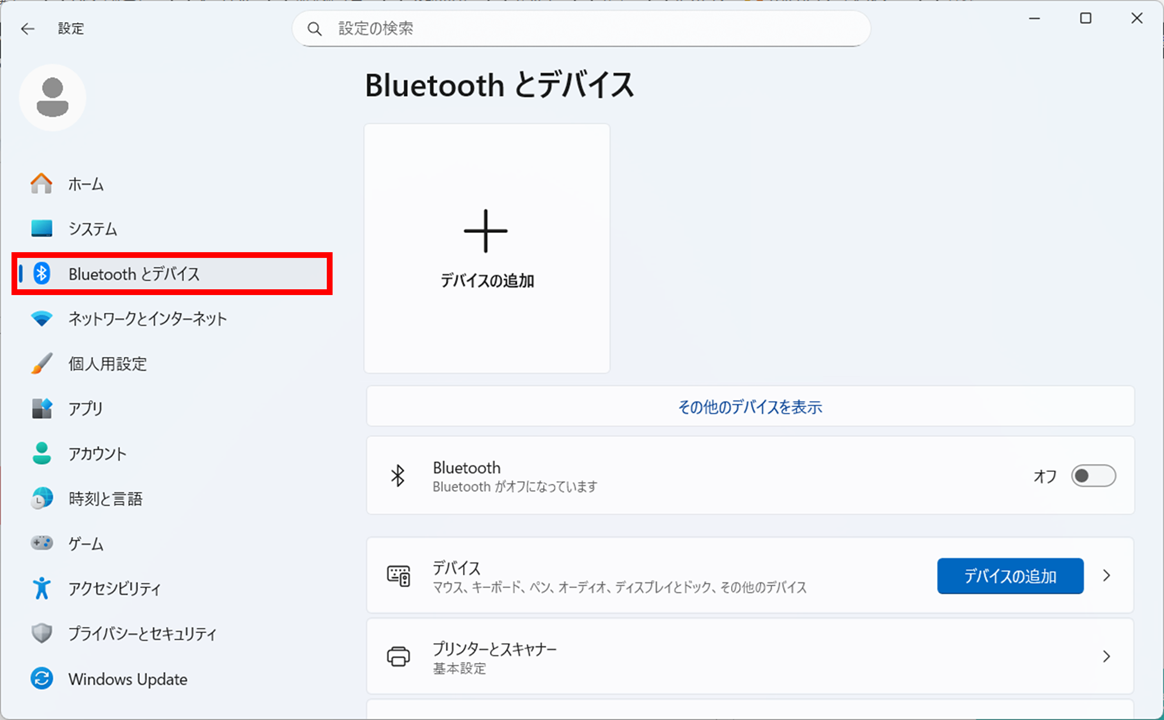Select アプリ in the sidebar

point(172,408)
